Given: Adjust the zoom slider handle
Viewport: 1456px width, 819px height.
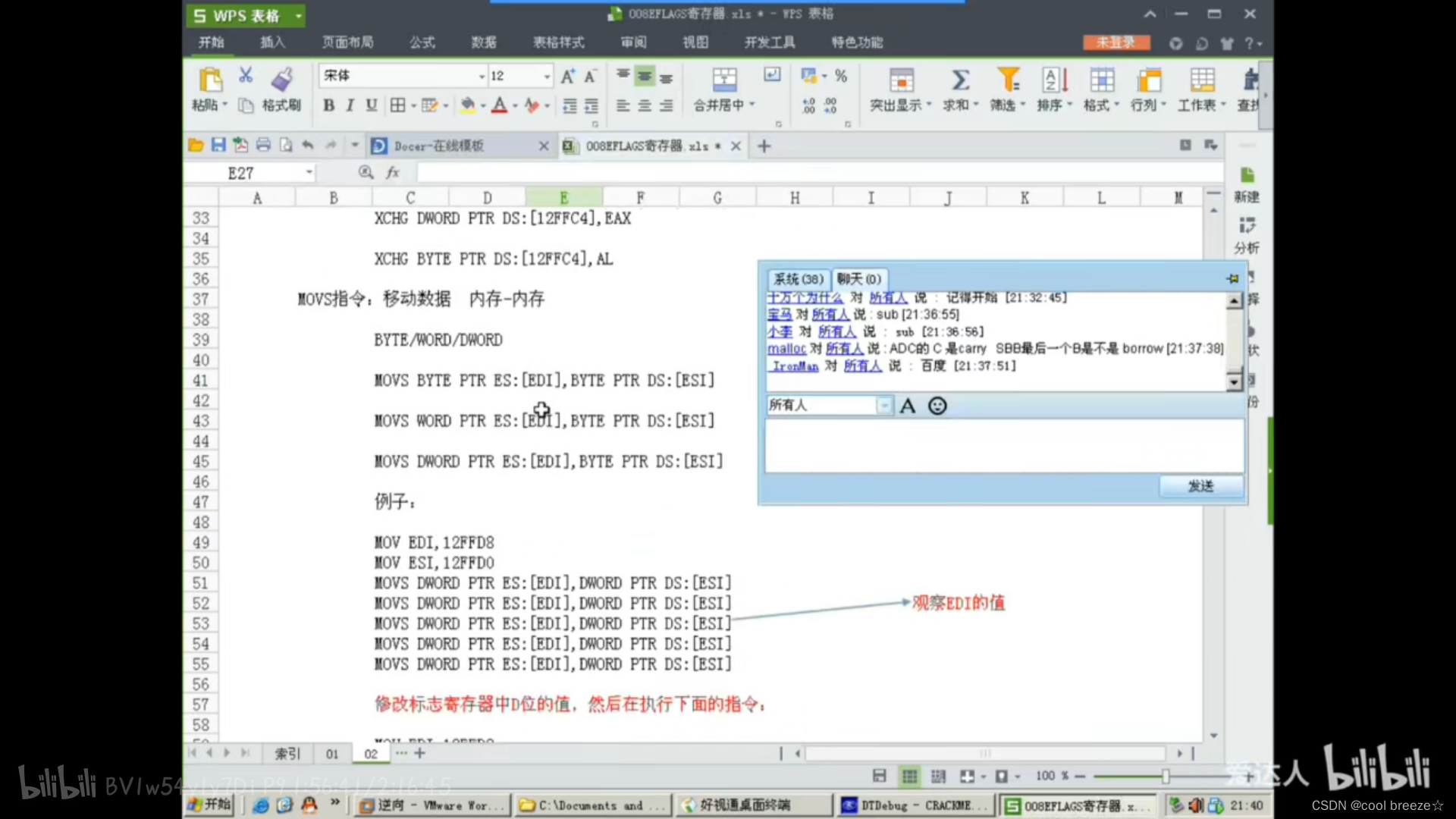Looking at the screenshot, I should [x=1166, y=776].
